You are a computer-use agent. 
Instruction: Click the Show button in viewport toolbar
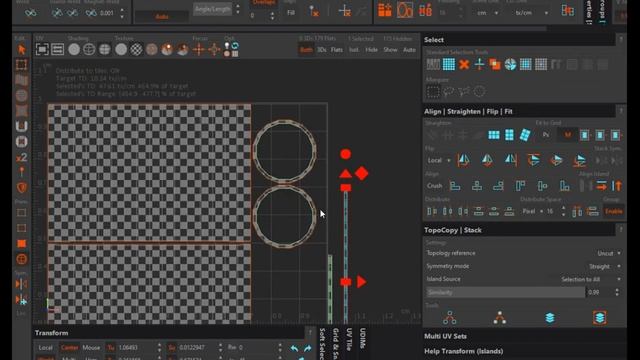coord(390,50)
